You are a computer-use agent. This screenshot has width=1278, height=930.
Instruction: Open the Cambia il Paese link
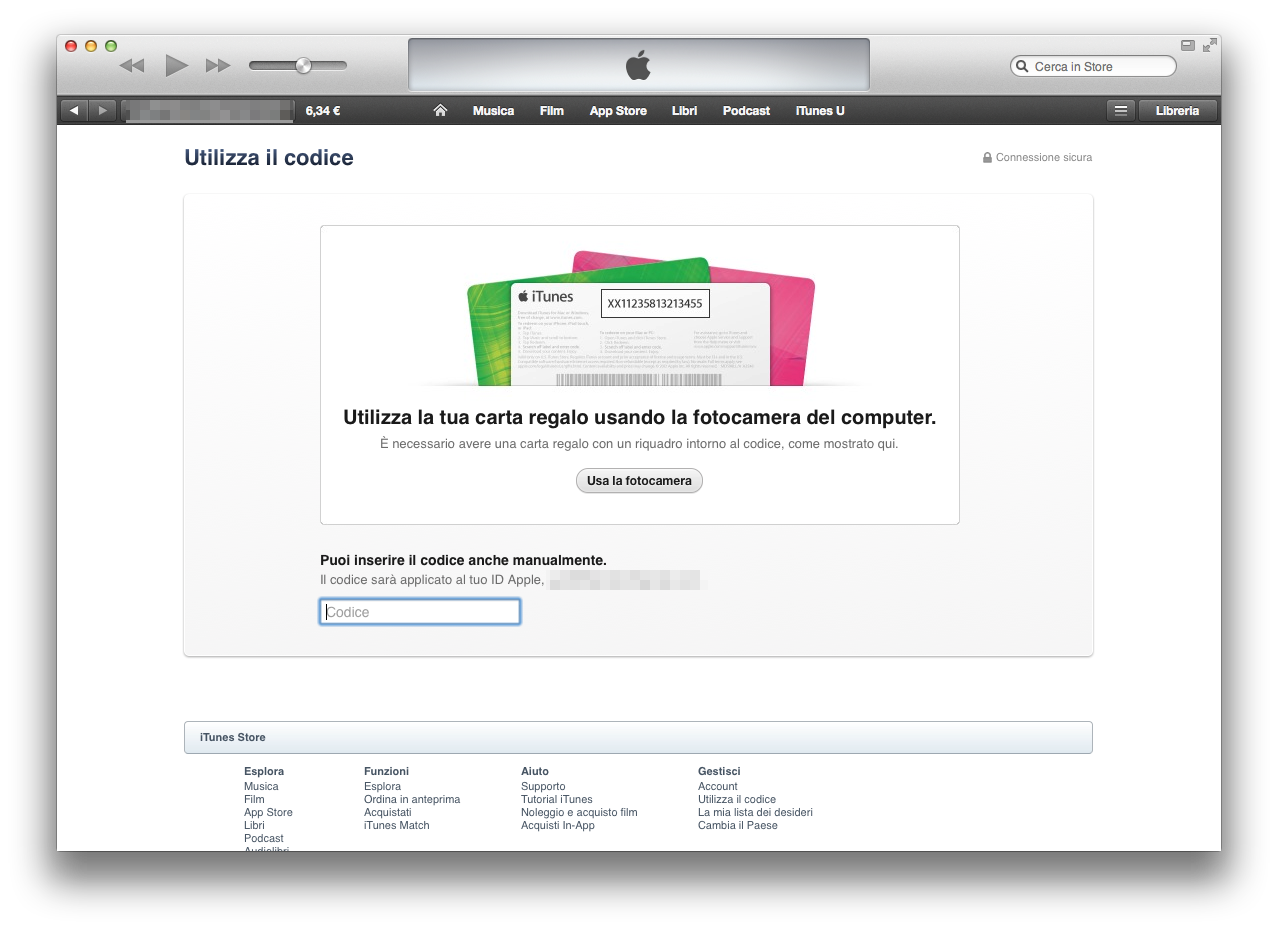tap(738, 825)
